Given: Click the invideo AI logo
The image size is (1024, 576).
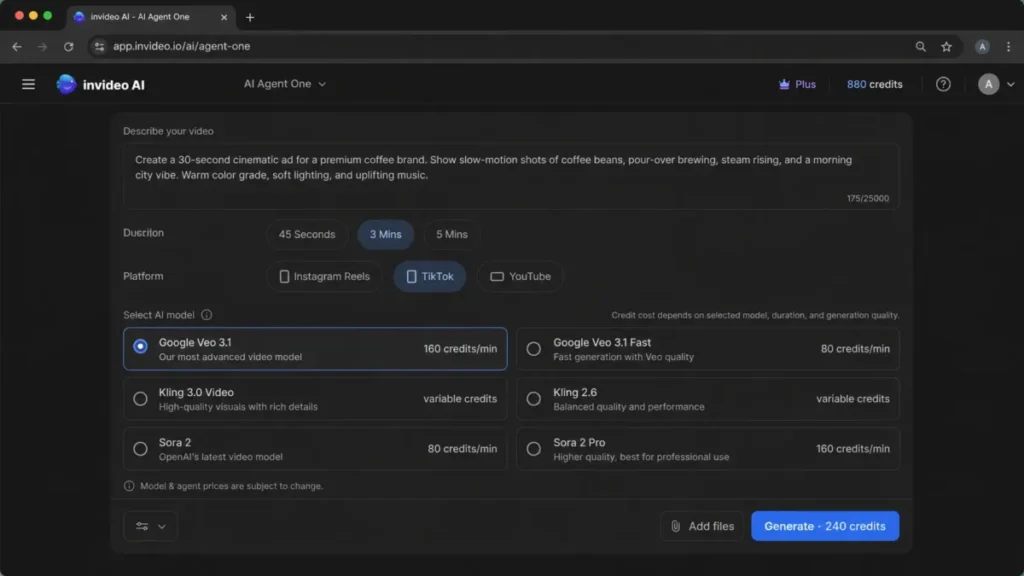Looking at the screenshot, I should [101, 84].
